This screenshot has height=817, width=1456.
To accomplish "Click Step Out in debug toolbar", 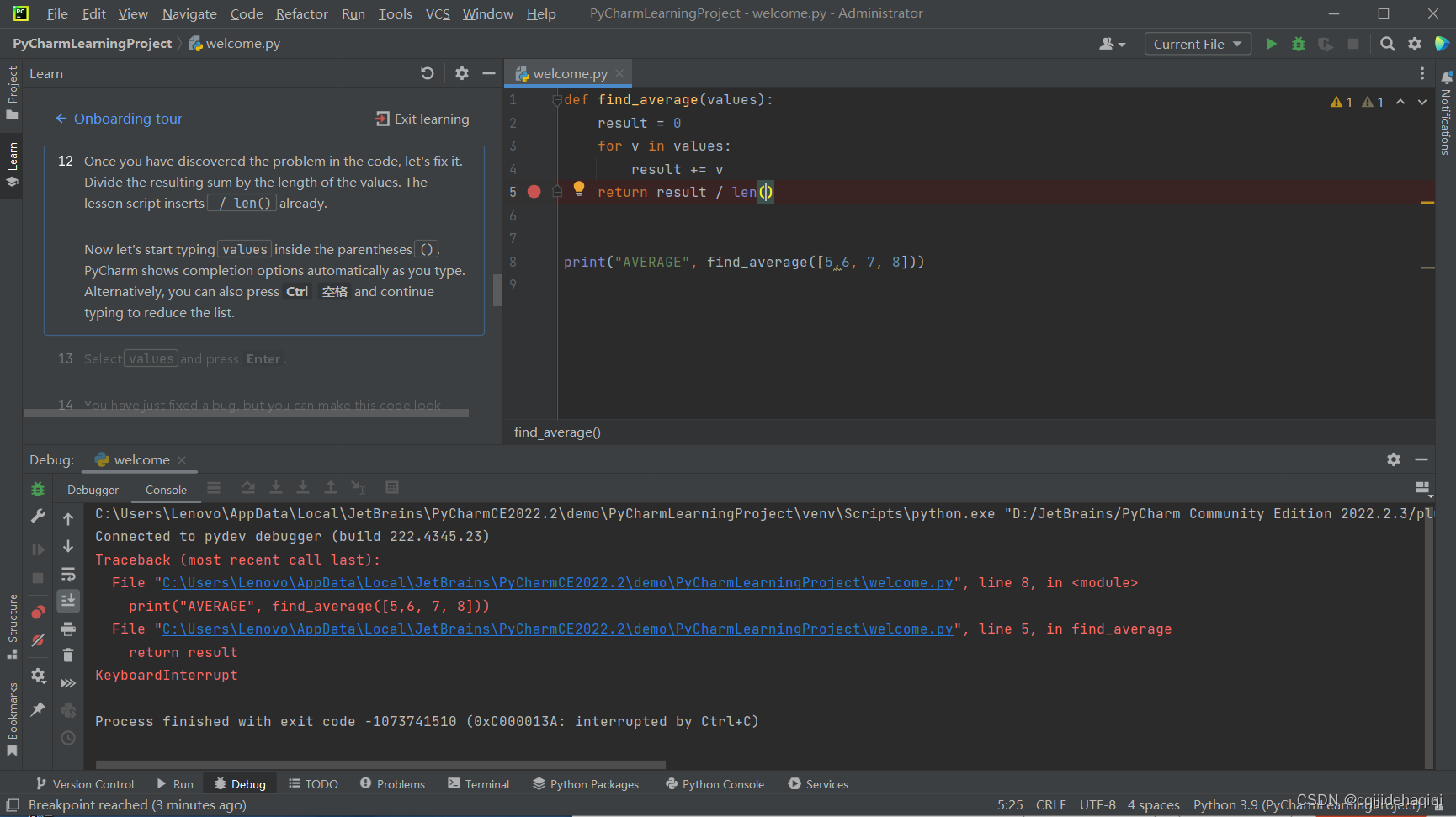I will pyautogui.click(x=331, y=487).
